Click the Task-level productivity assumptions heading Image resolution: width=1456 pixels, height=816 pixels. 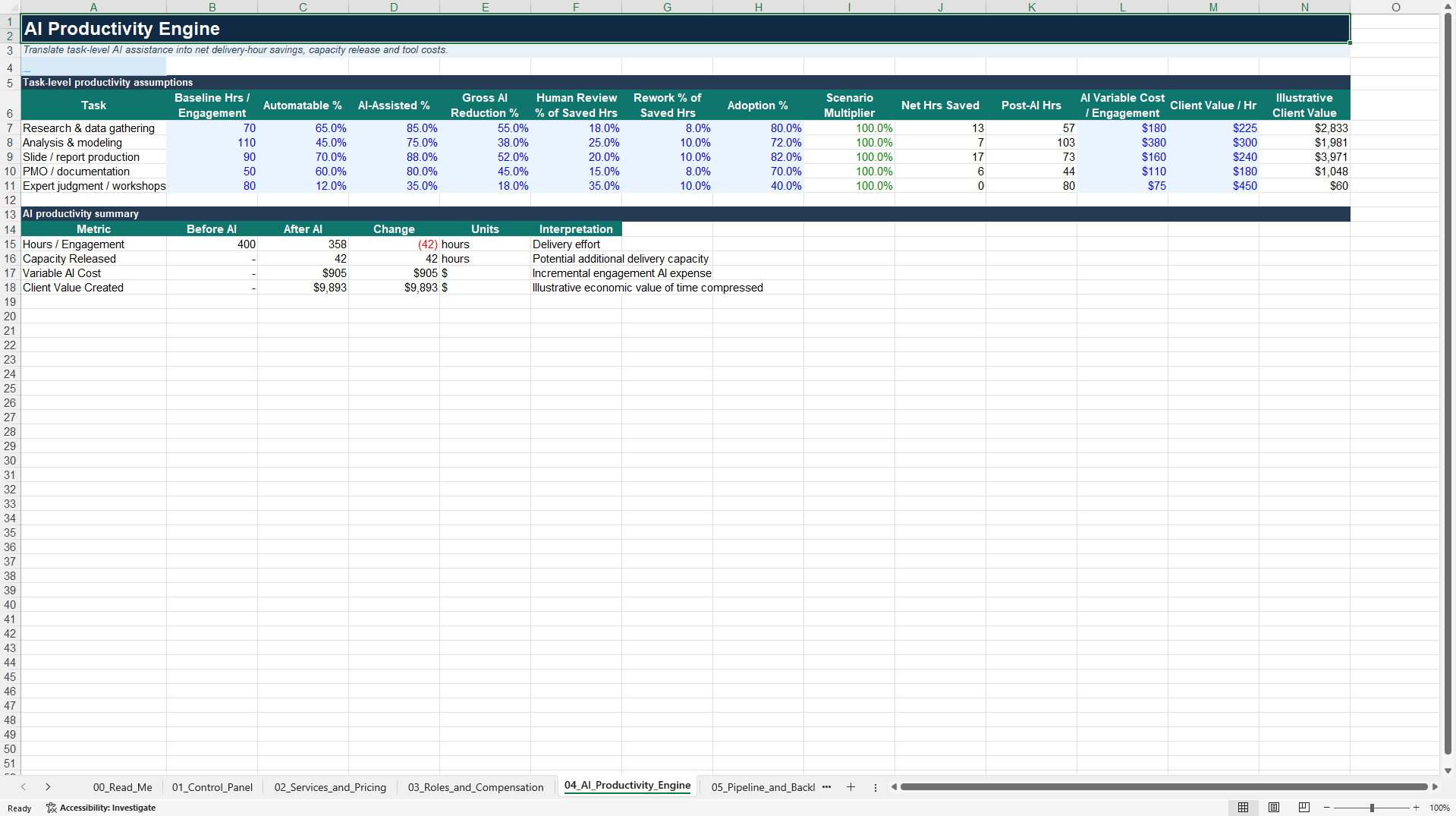click(x=108, y=82)
